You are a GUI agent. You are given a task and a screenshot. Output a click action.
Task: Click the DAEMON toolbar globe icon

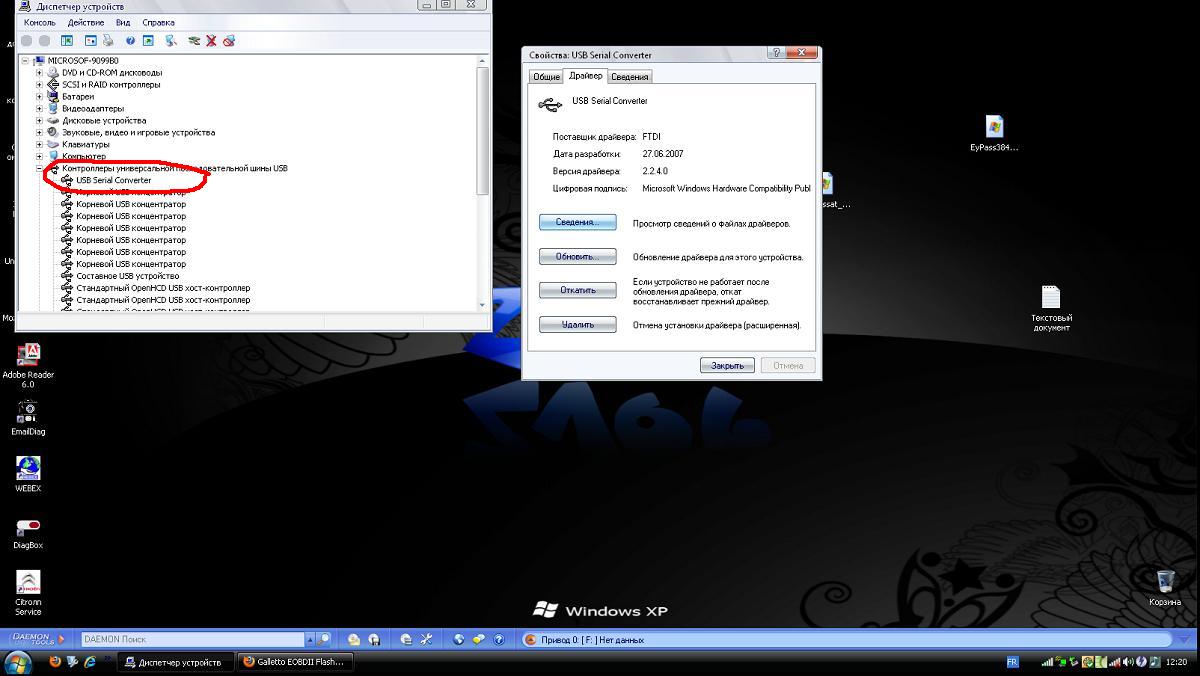point(459,639)
